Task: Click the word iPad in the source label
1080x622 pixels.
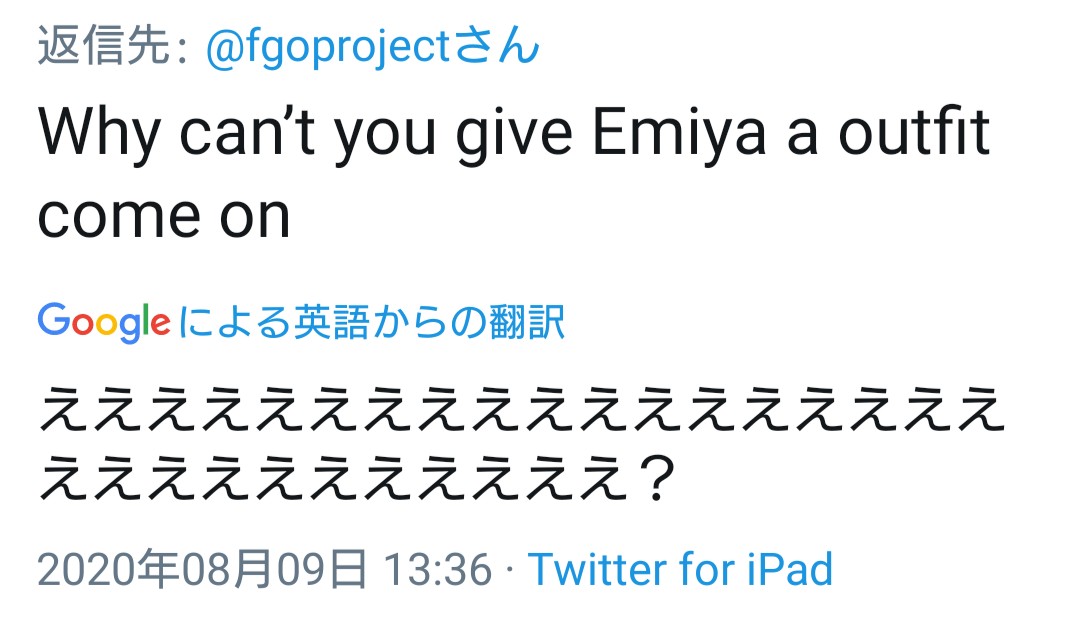Action: pyautogui.click(x=789, y=570)
